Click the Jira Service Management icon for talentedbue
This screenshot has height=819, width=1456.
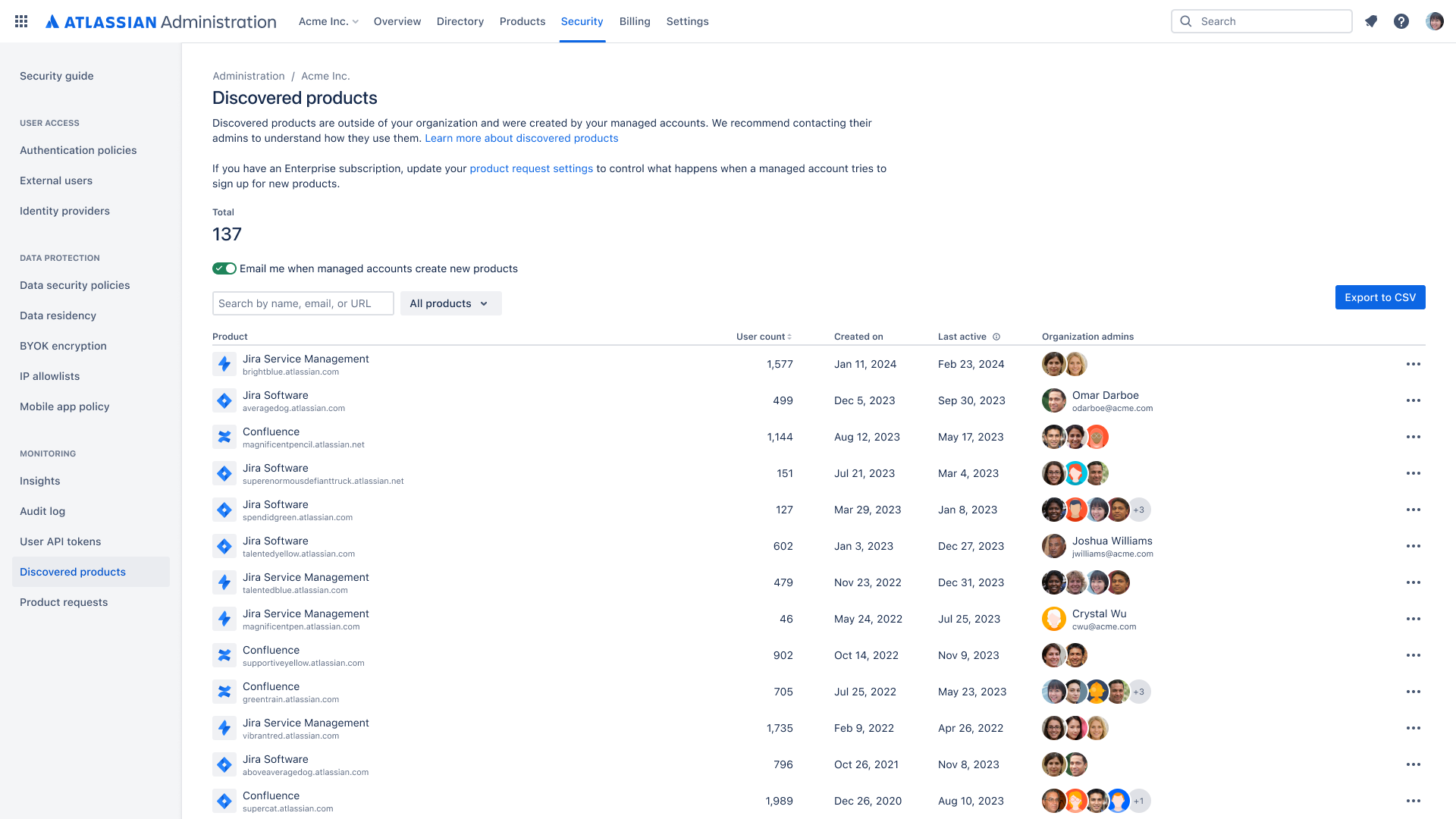tap(224, 583)
